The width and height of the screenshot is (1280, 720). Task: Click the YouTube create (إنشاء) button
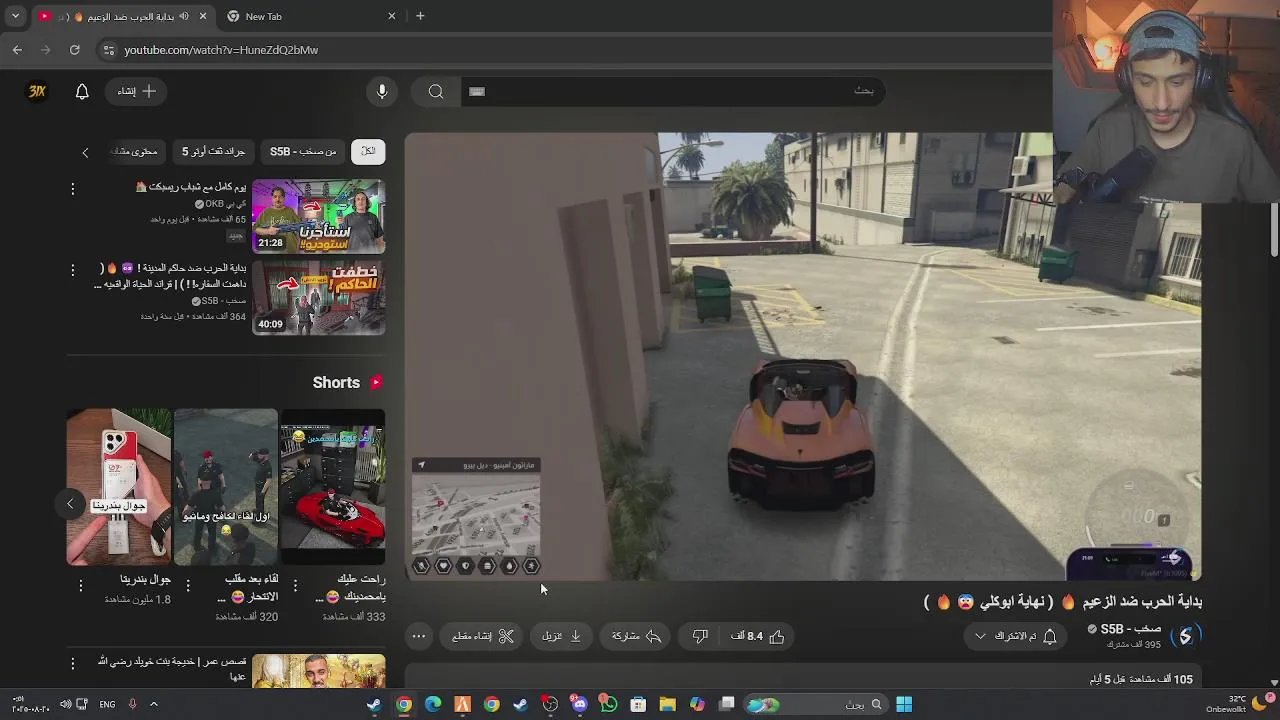click(x=136, y=91)
